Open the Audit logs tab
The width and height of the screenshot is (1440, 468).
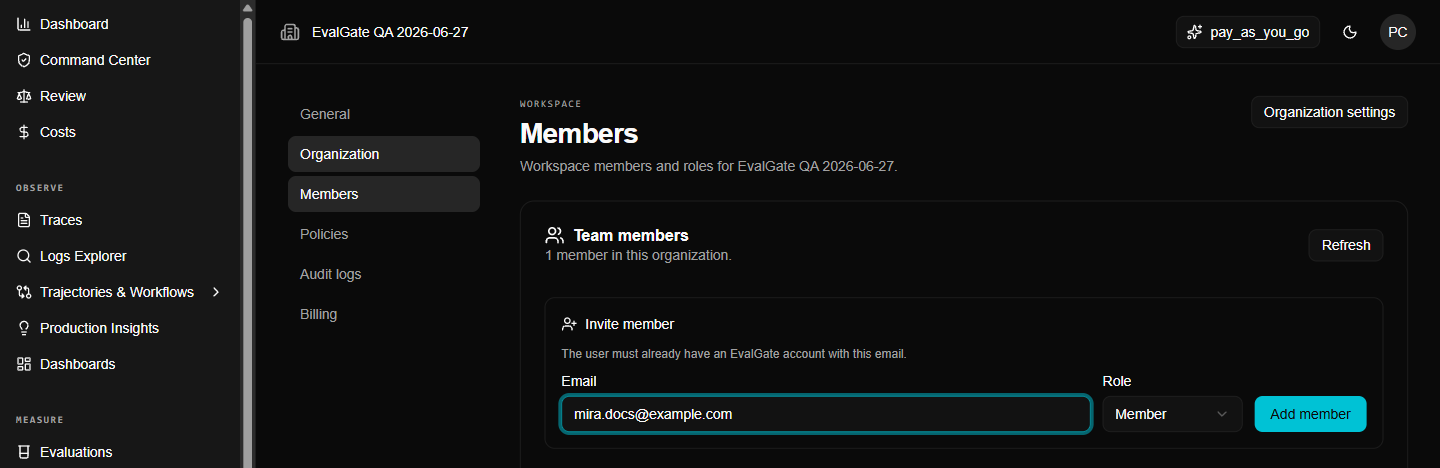click(384, 274)
